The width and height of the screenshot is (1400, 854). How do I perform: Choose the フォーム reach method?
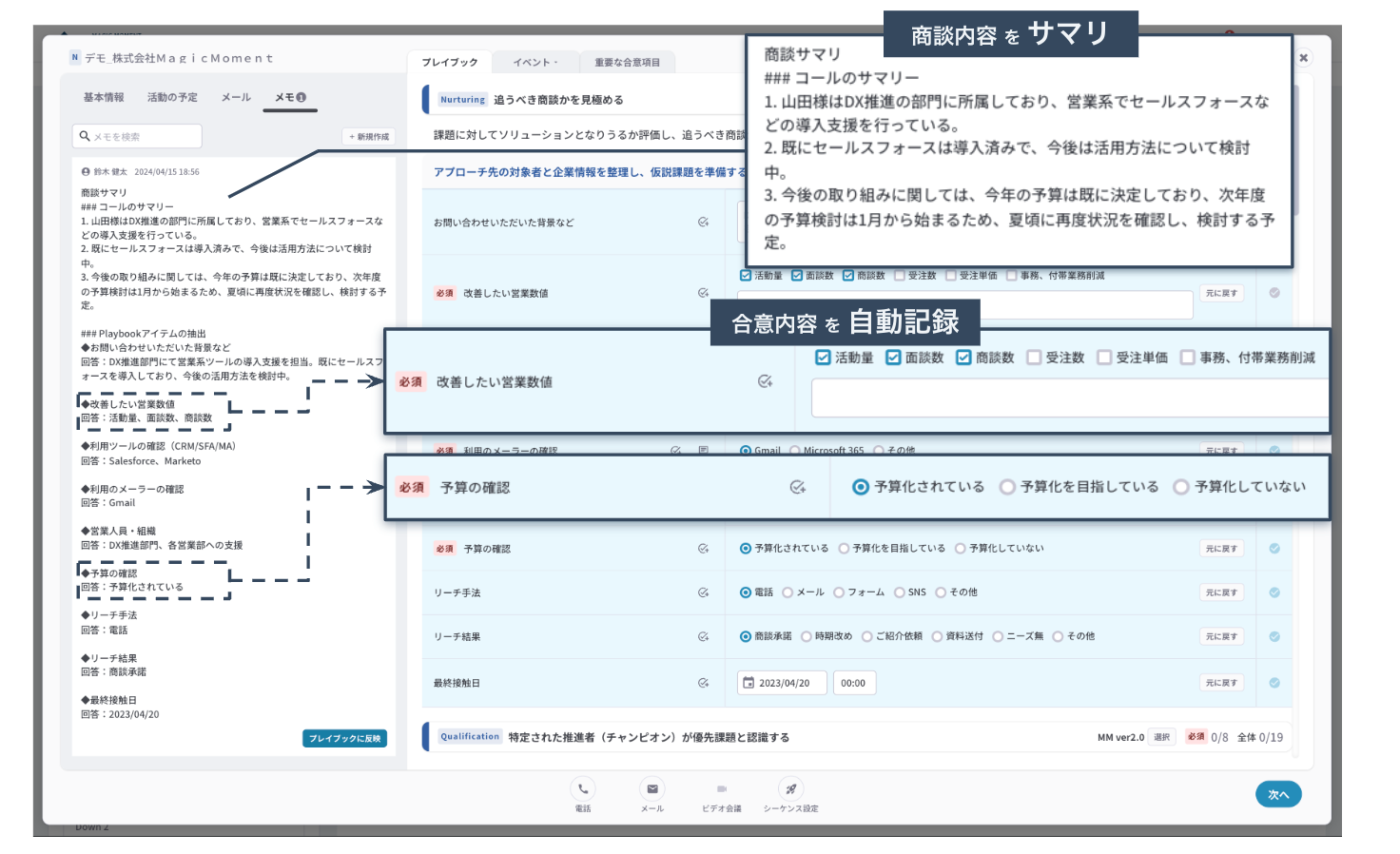[x=839, y=592]
